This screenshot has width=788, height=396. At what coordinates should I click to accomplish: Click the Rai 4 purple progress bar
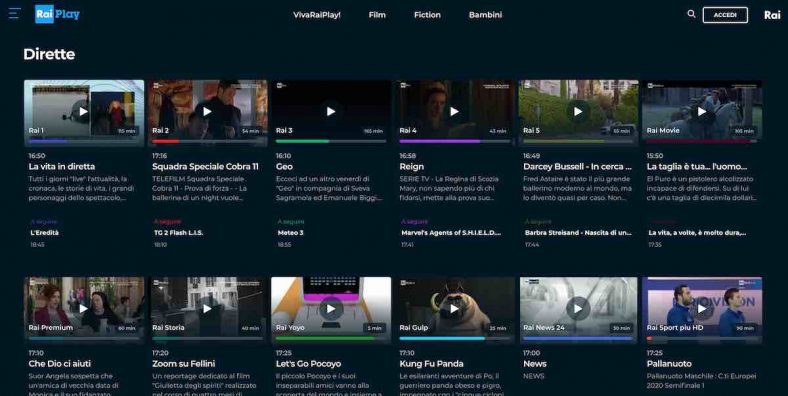454,141
